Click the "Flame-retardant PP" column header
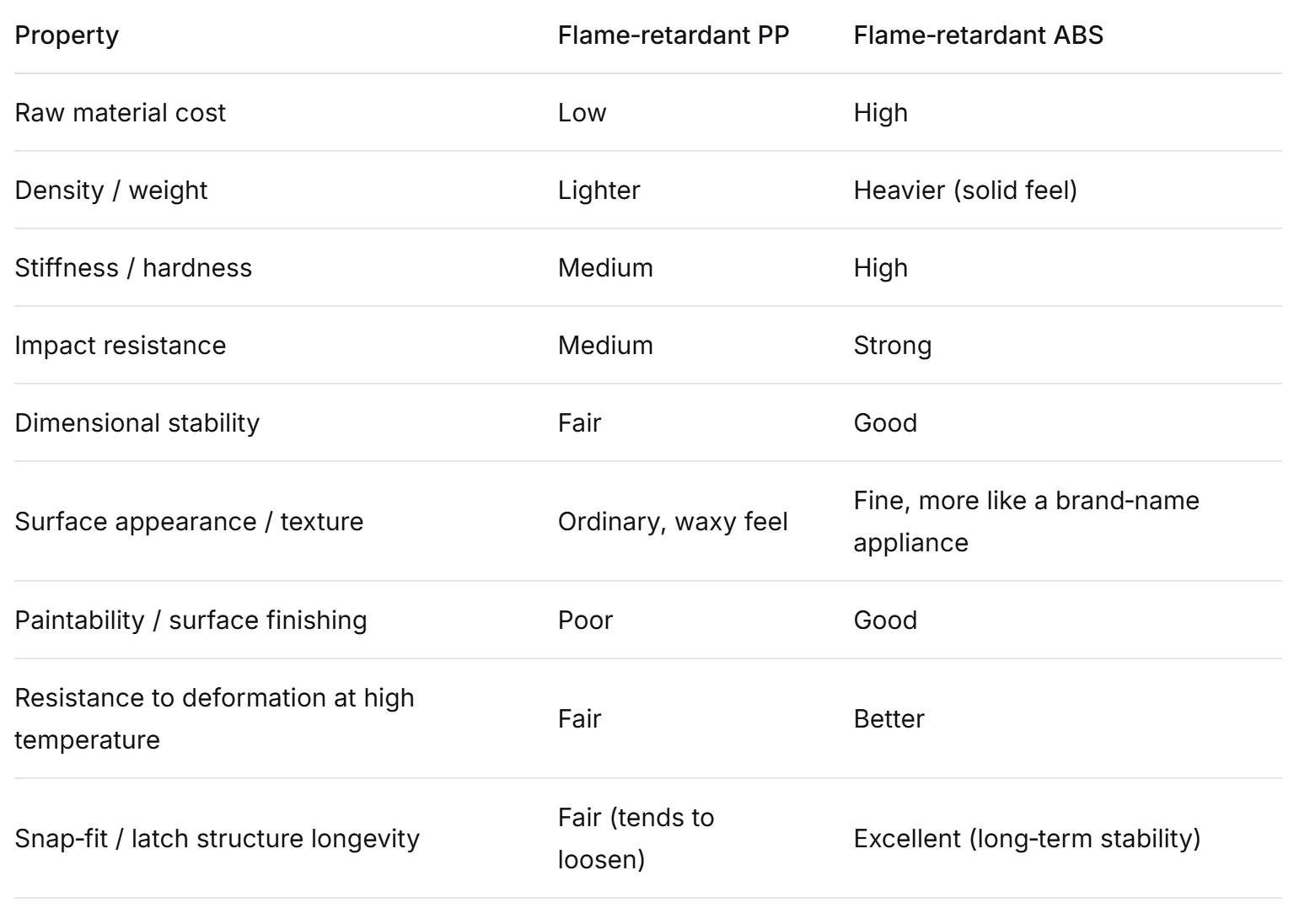 tap(673, 35)
